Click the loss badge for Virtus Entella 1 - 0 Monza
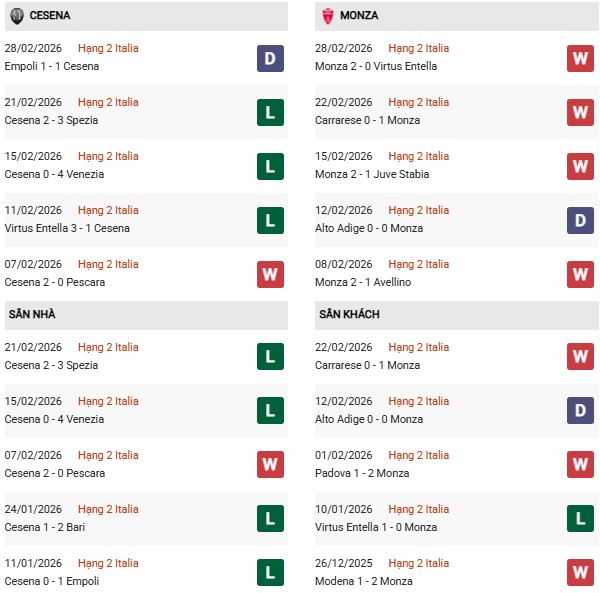600x593 pixels. pos(580,519)
